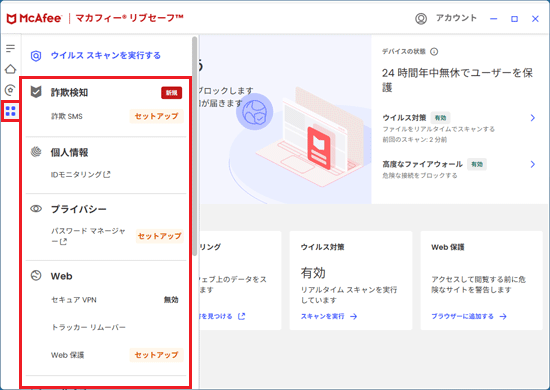Open the scan icon in left sidebar
This screenshot has width=550, height=390.
pyautogui.click(x=11, y=90)
